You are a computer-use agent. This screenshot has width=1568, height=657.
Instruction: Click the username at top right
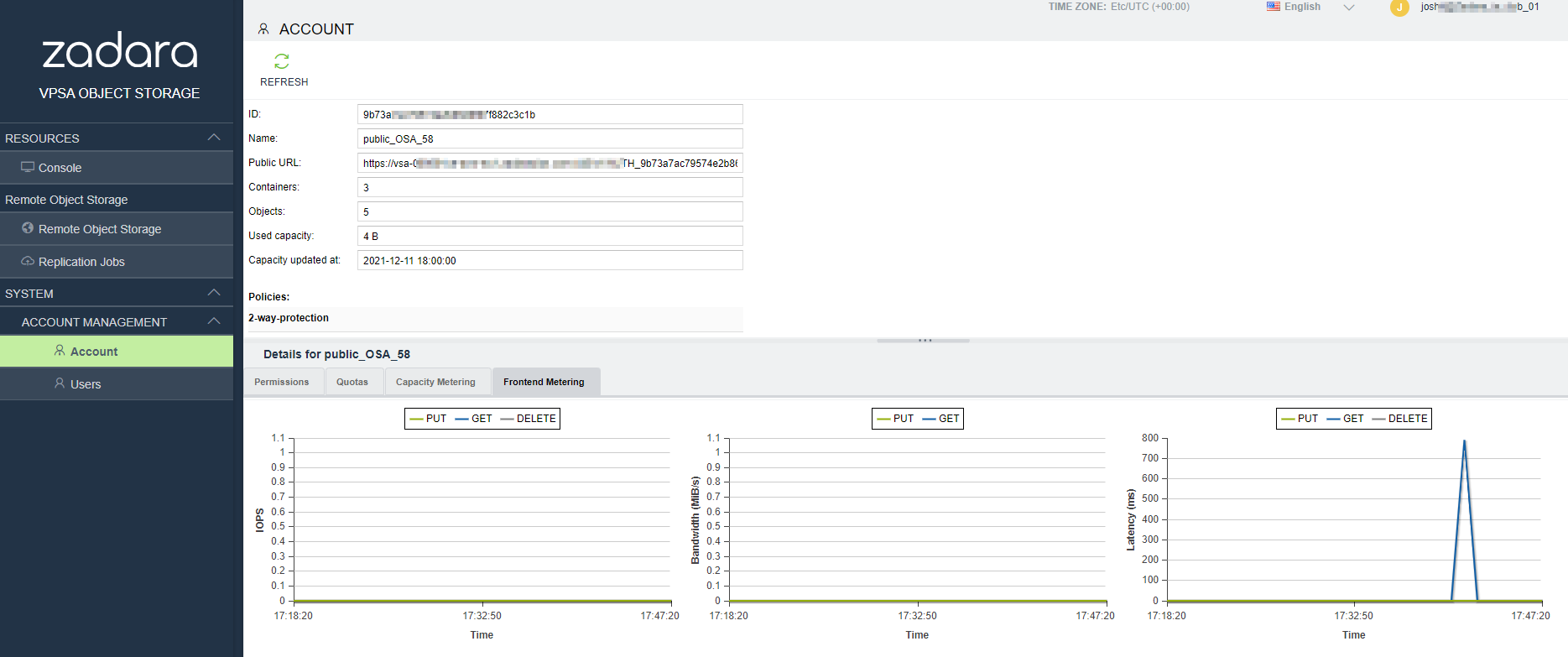[x=1480, y=7]
